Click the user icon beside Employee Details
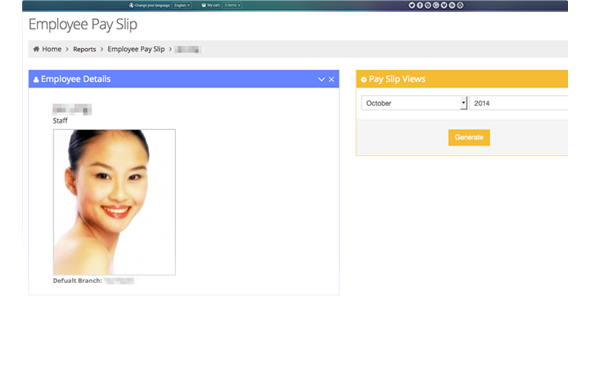592x379 pixels. pos(36,80)
